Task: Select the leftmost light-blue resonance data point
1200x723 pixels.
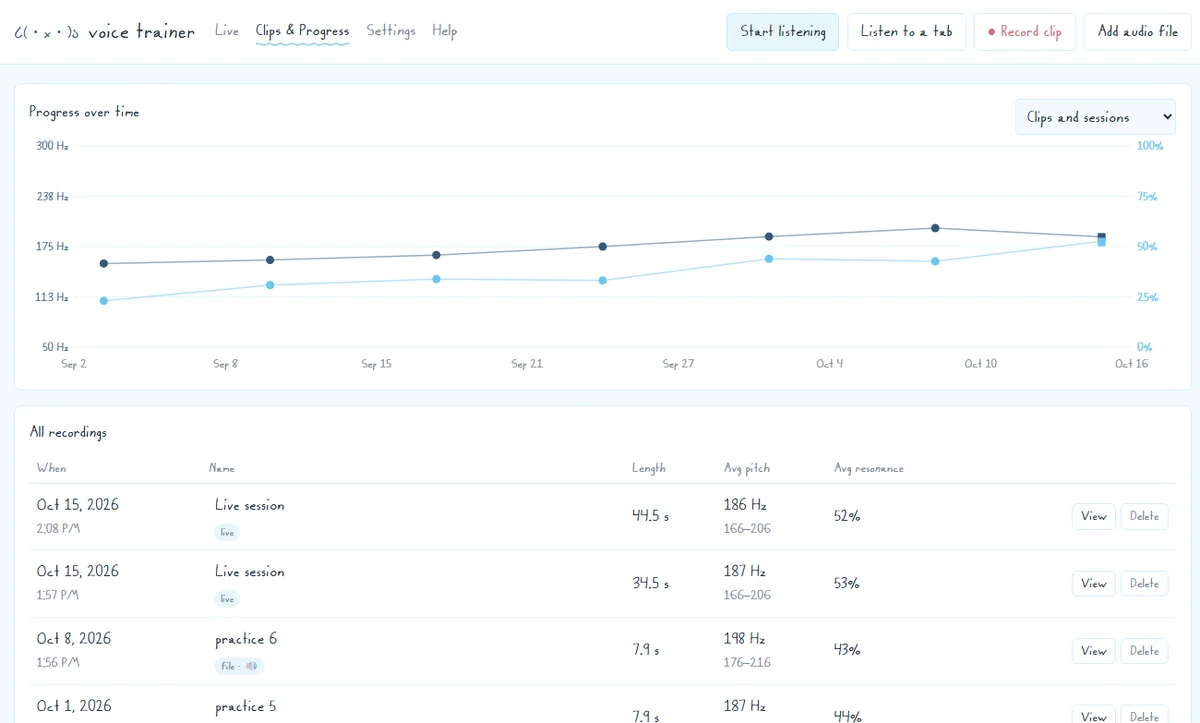Action: tap(104, 300)
